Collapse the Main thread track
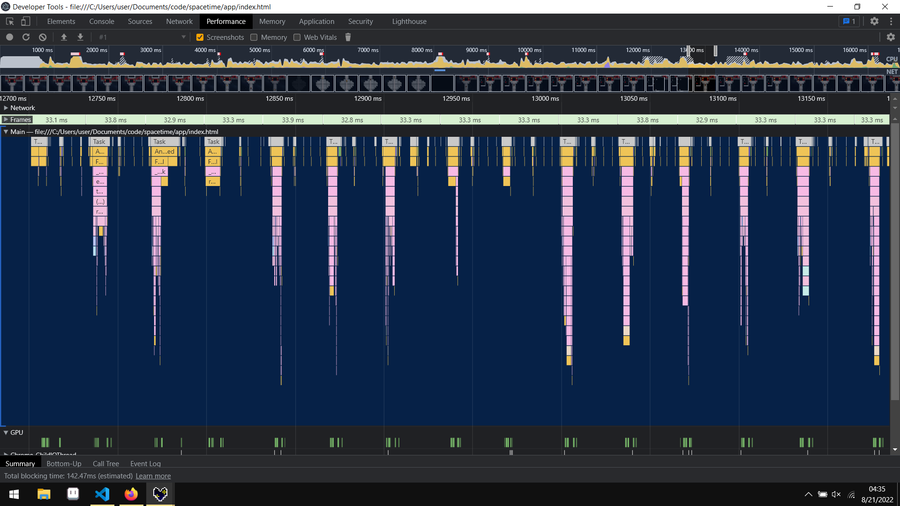This screenshot has height=506, width=900. pos(6,131)
